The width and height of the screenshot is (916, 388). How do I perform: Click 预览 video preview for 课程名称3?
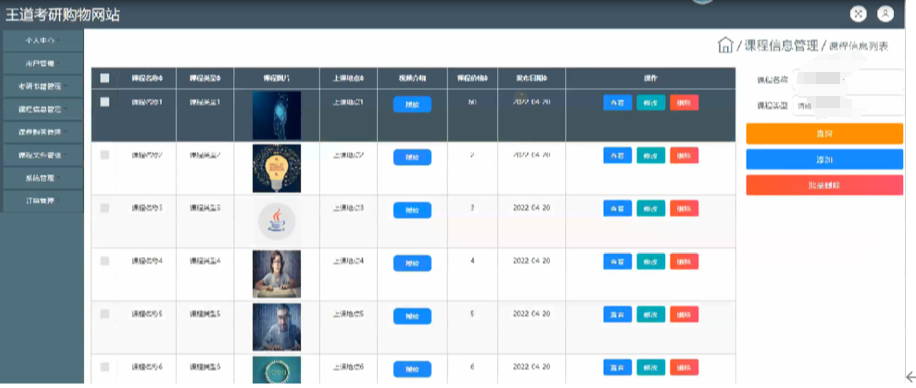coord(412,210)
